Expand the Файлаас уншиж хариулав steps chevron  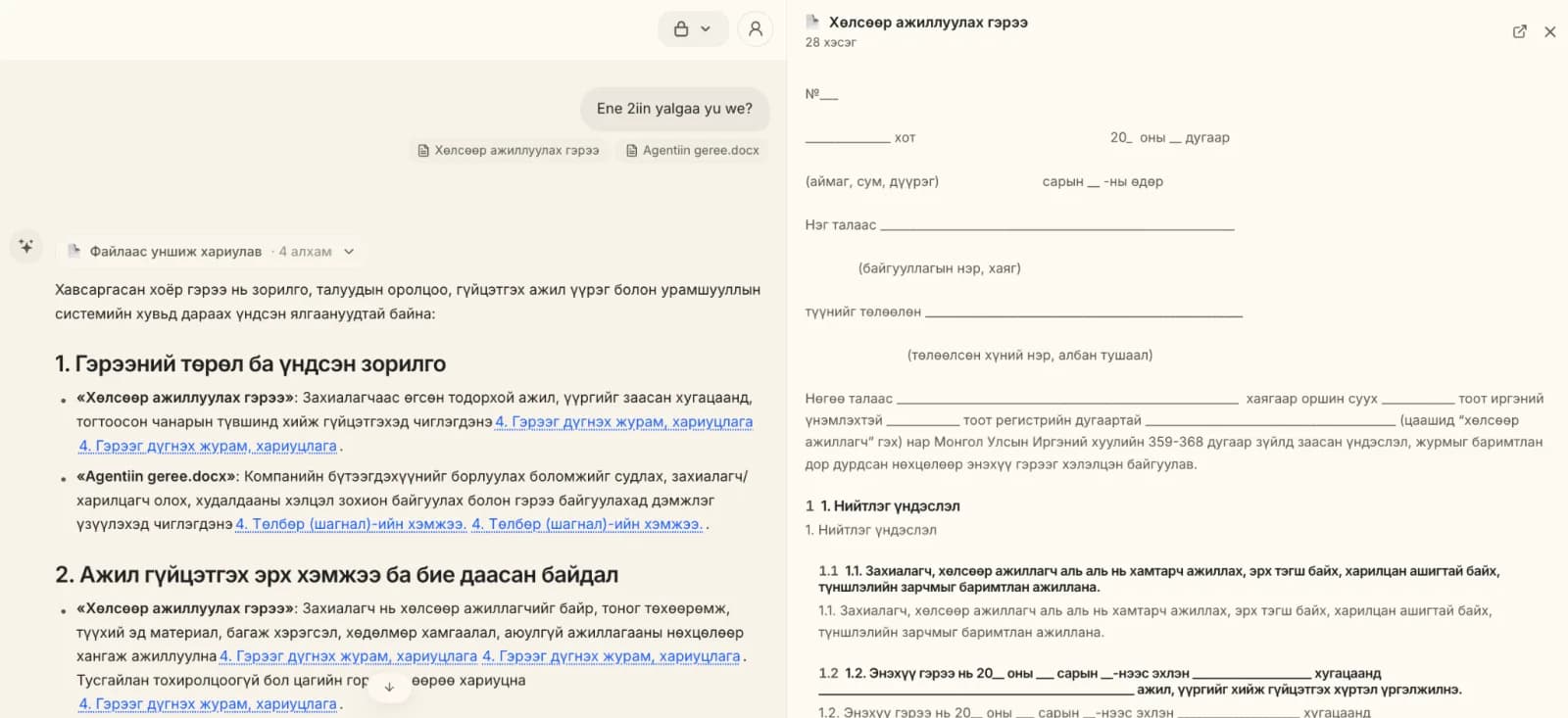pos(349,252)
